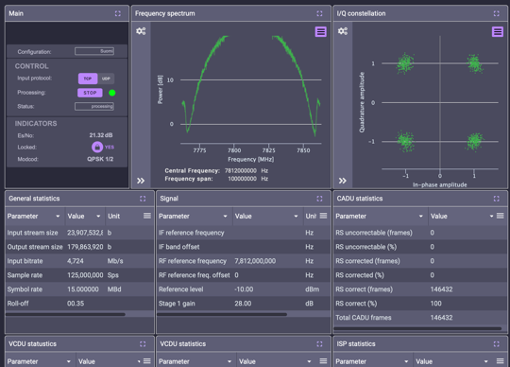Open Signal Parameter column dropdown arrow
This screenshot has height=367, width=510.
tap(225, 216)
